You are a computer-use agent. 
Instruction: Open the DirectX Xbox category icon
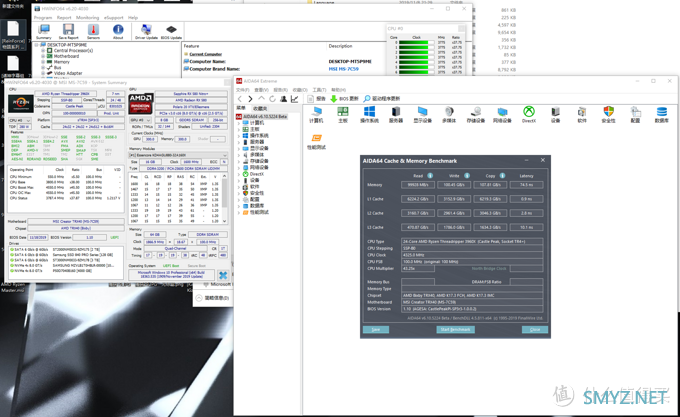click(529, 114)
